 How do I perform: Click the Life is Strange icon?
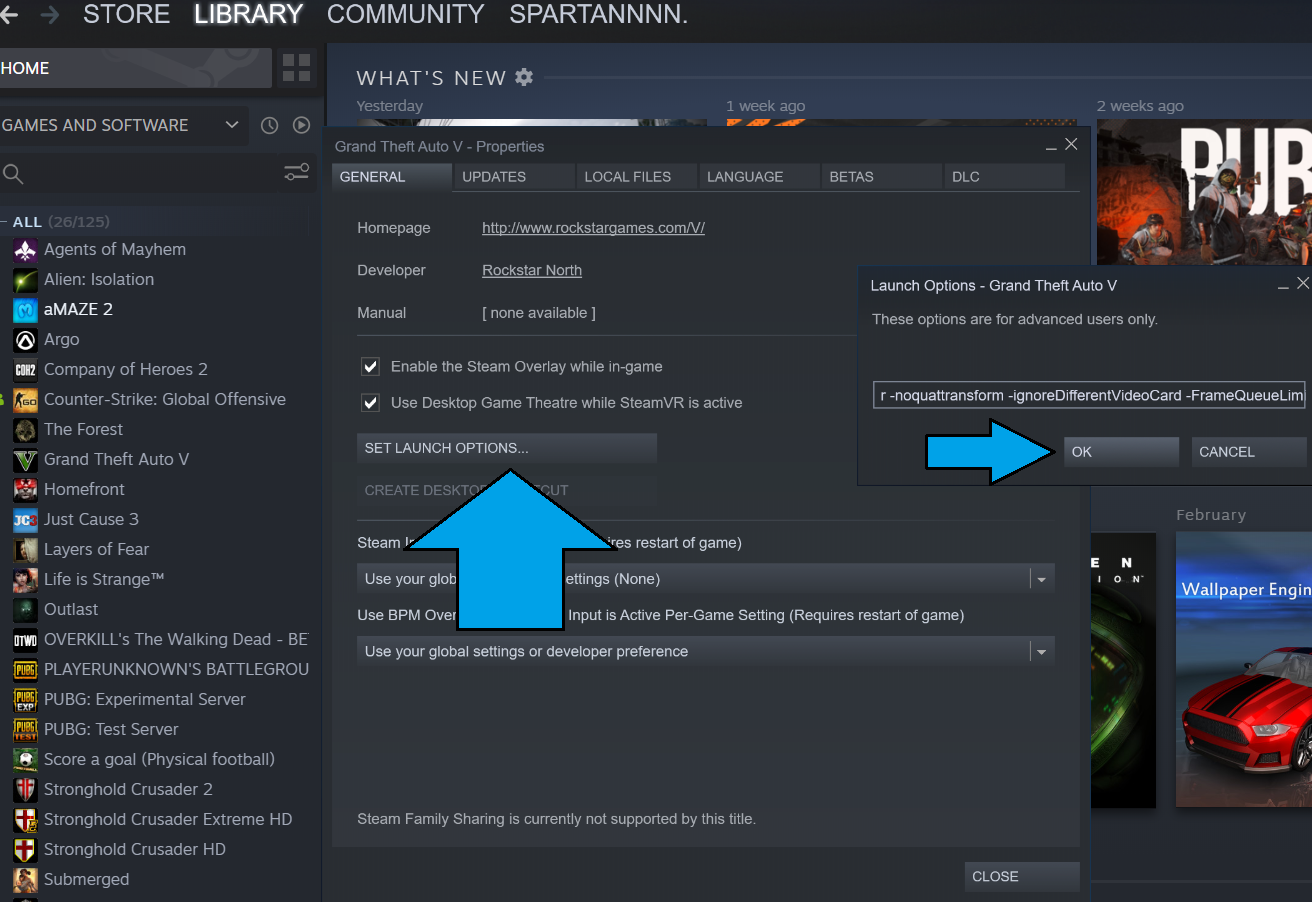pos(25,580)
